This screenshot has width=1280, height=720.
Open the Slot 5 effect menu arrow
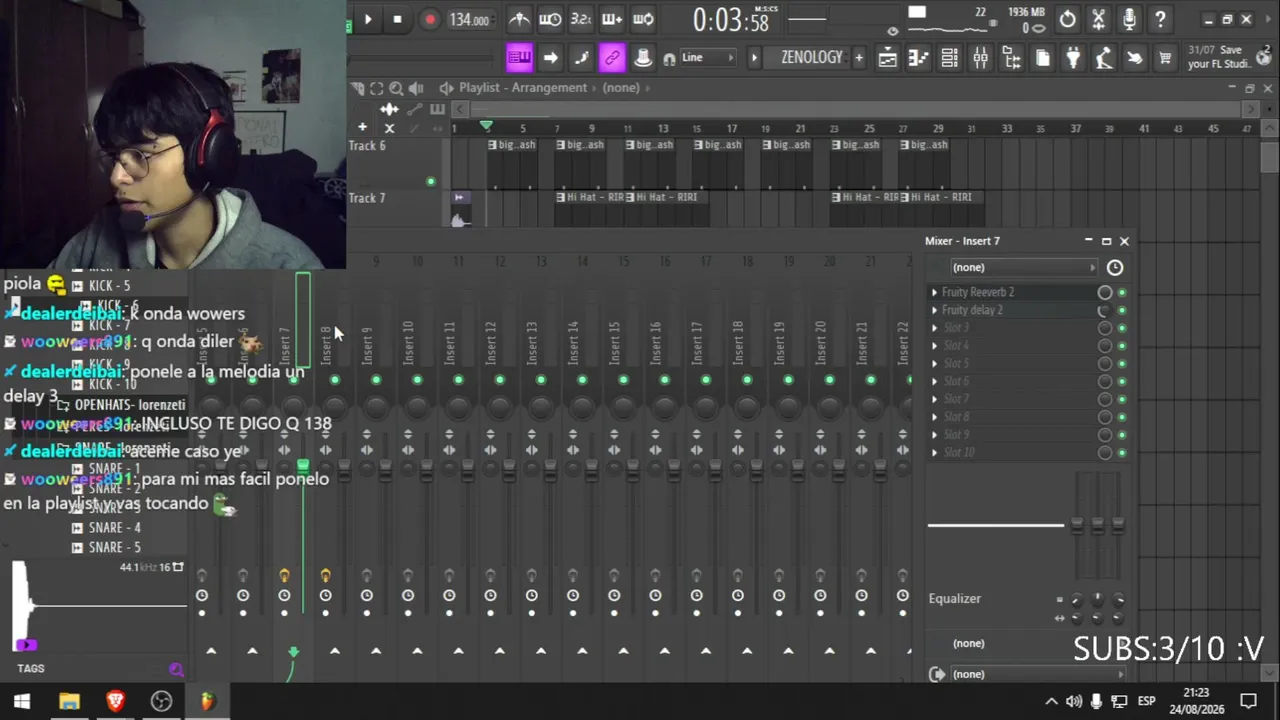coord(935,363)
